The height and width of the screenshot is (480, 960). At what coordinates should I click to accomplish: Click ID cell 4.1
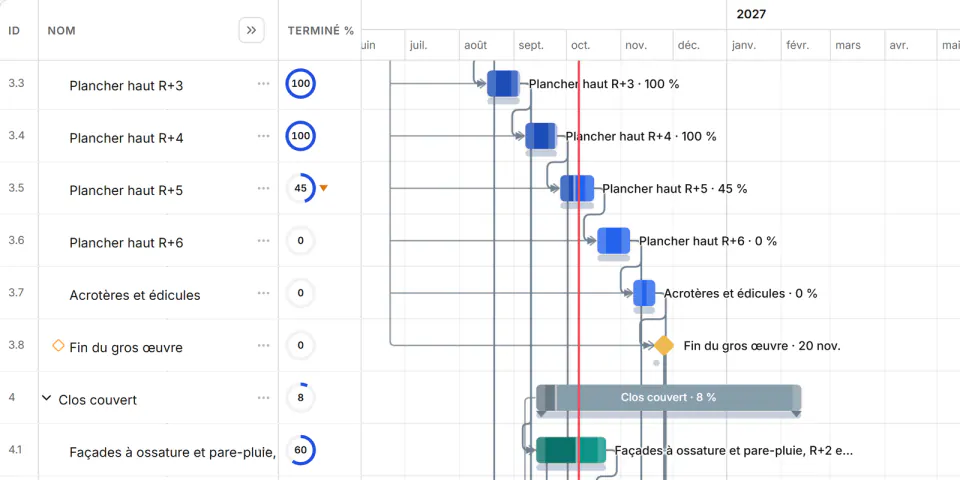tap(16, 450)
